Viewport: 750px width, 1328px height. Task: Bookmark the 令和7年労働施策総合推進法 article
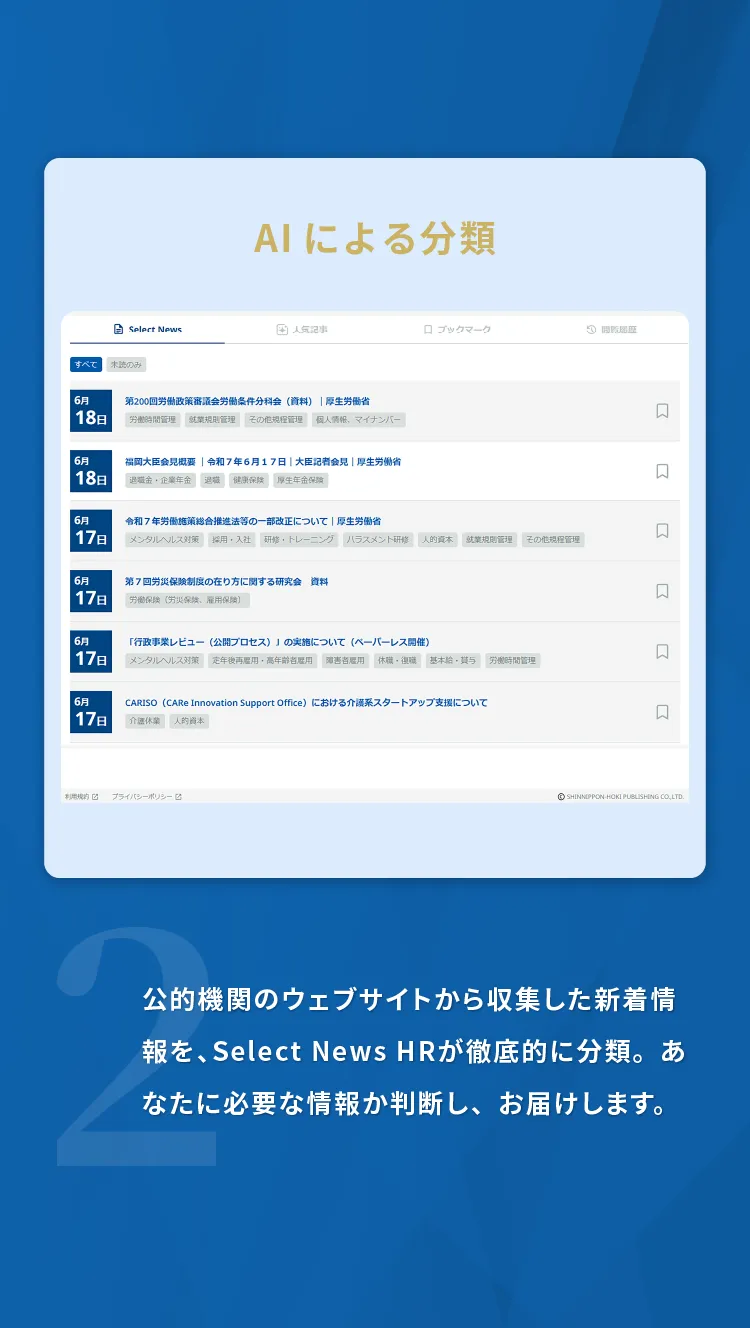[x=662, y=530]
